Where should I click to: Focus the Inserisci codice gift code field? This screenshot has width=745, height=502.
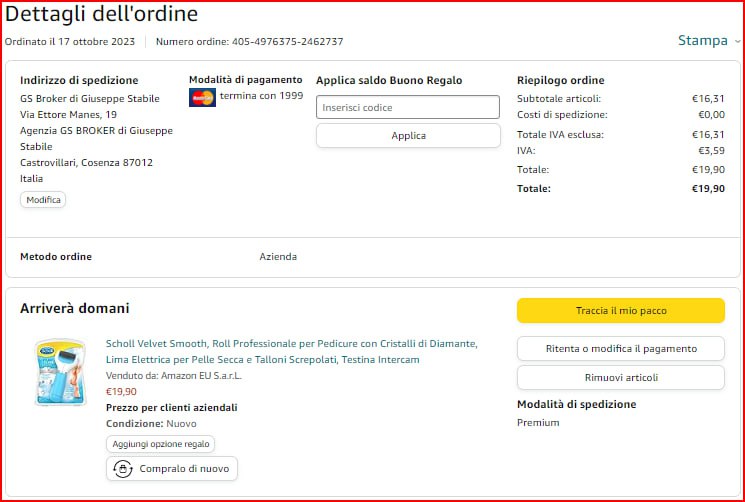[x=408, y=108]
